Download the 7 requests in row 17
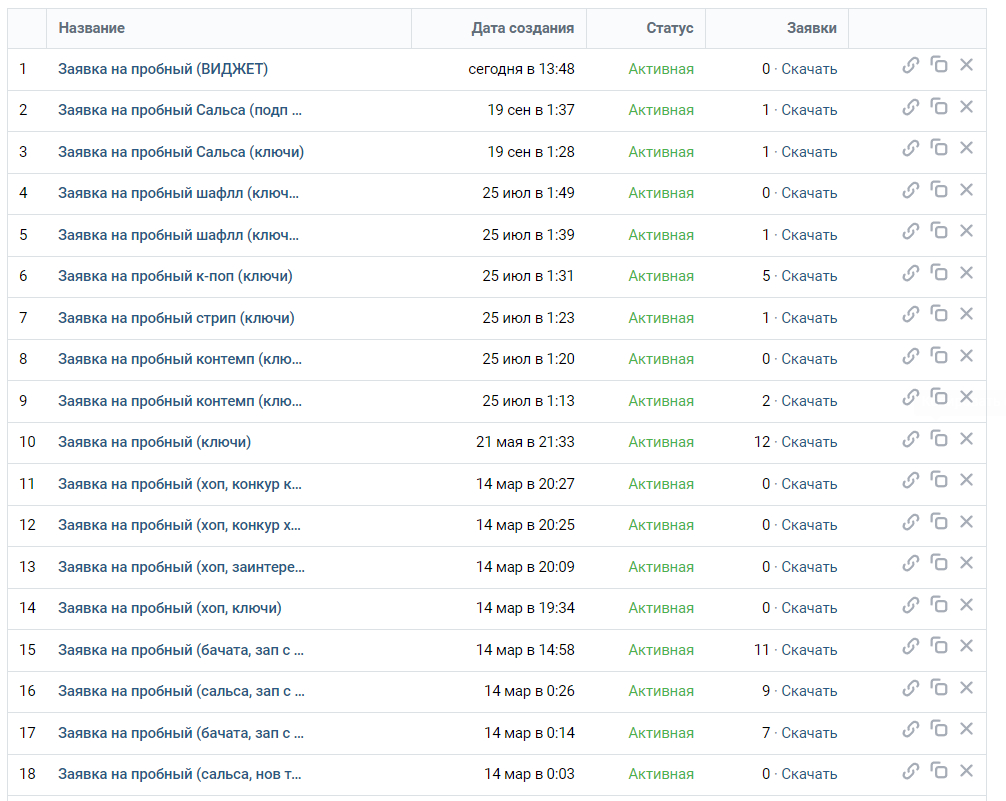Screen dimensions: 1006x801 coord(809,733)
